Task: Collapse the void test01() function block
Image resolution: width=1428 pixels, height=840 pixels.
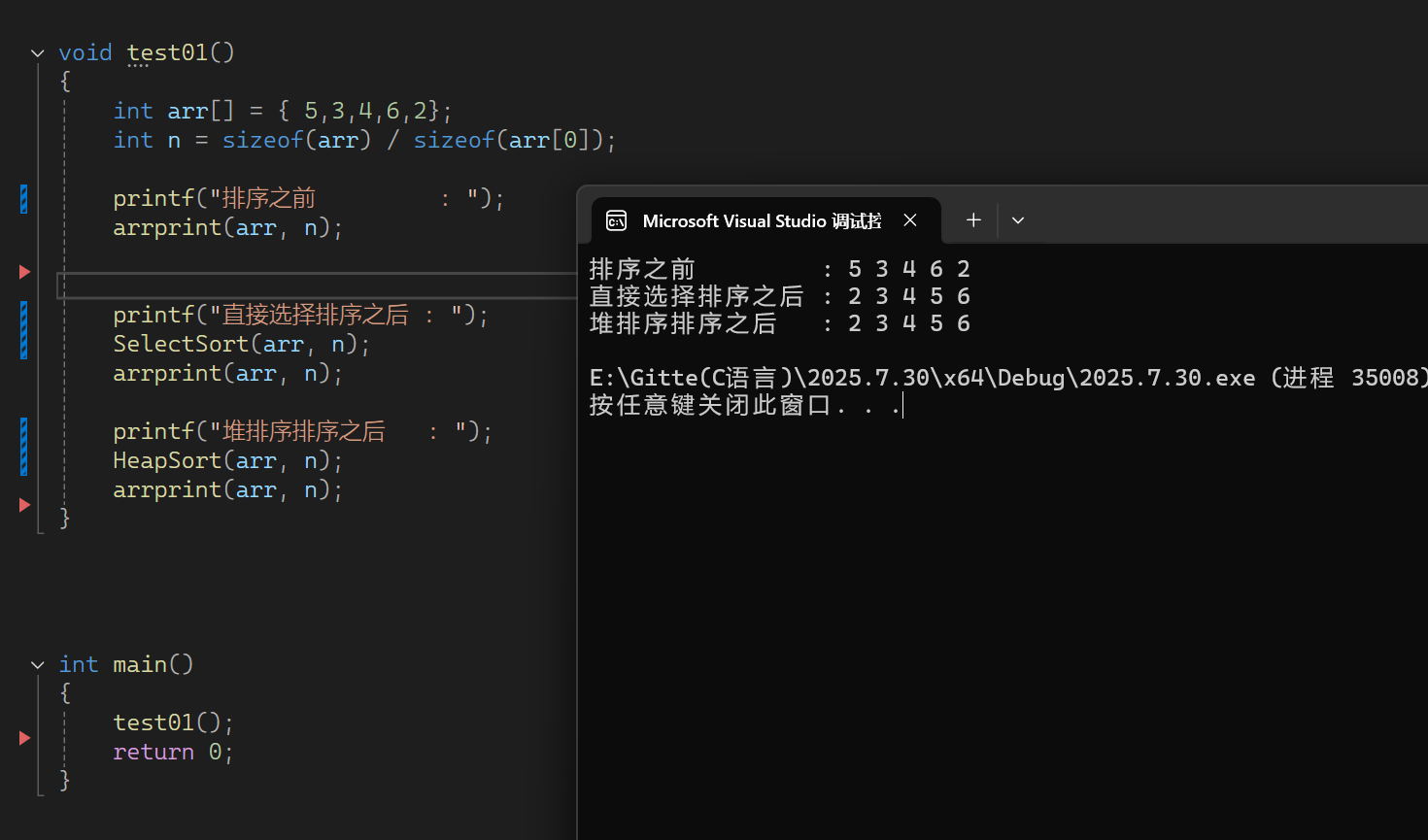Action: coord(38,53)
